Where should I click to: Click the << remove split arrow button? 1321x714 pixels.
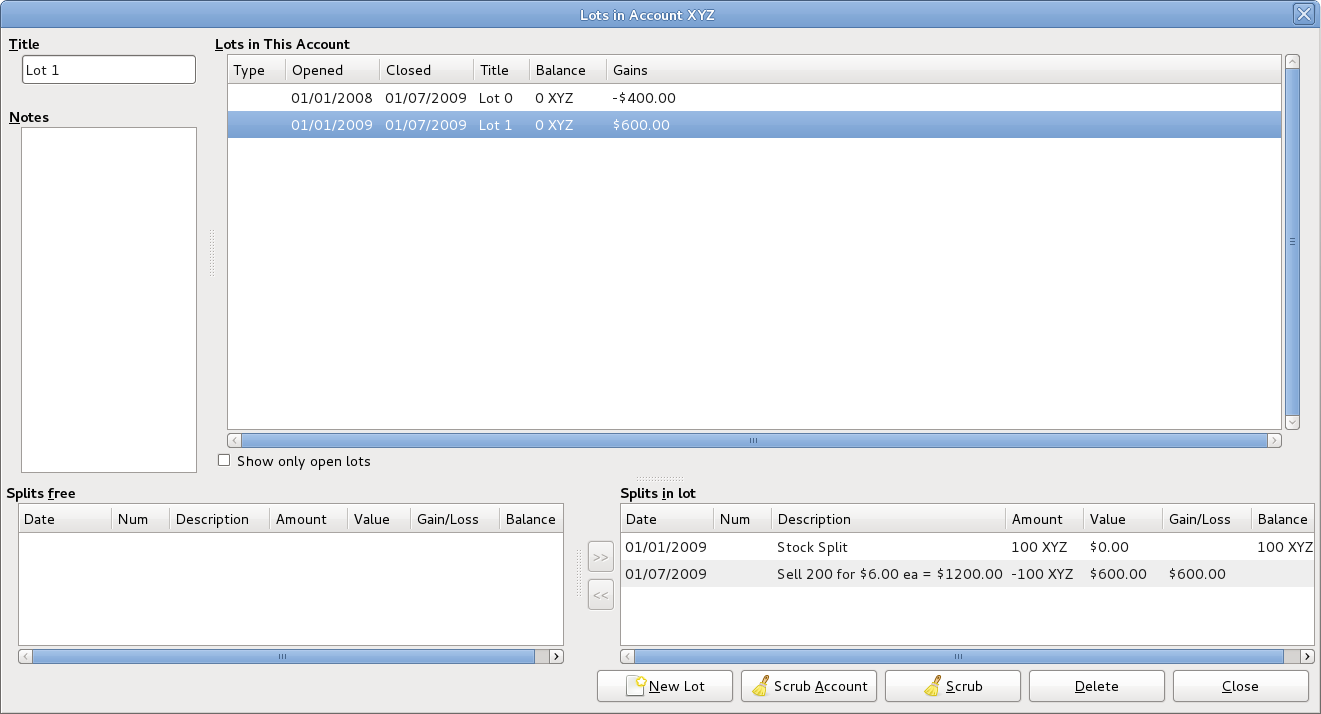[x=600, y=595]
